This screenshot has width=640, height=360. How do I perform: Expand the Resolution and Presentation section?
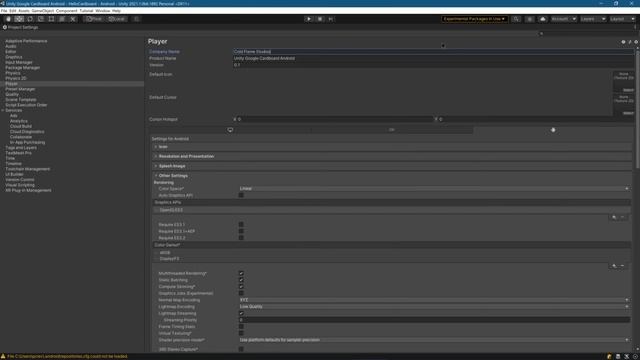point(391,156)
